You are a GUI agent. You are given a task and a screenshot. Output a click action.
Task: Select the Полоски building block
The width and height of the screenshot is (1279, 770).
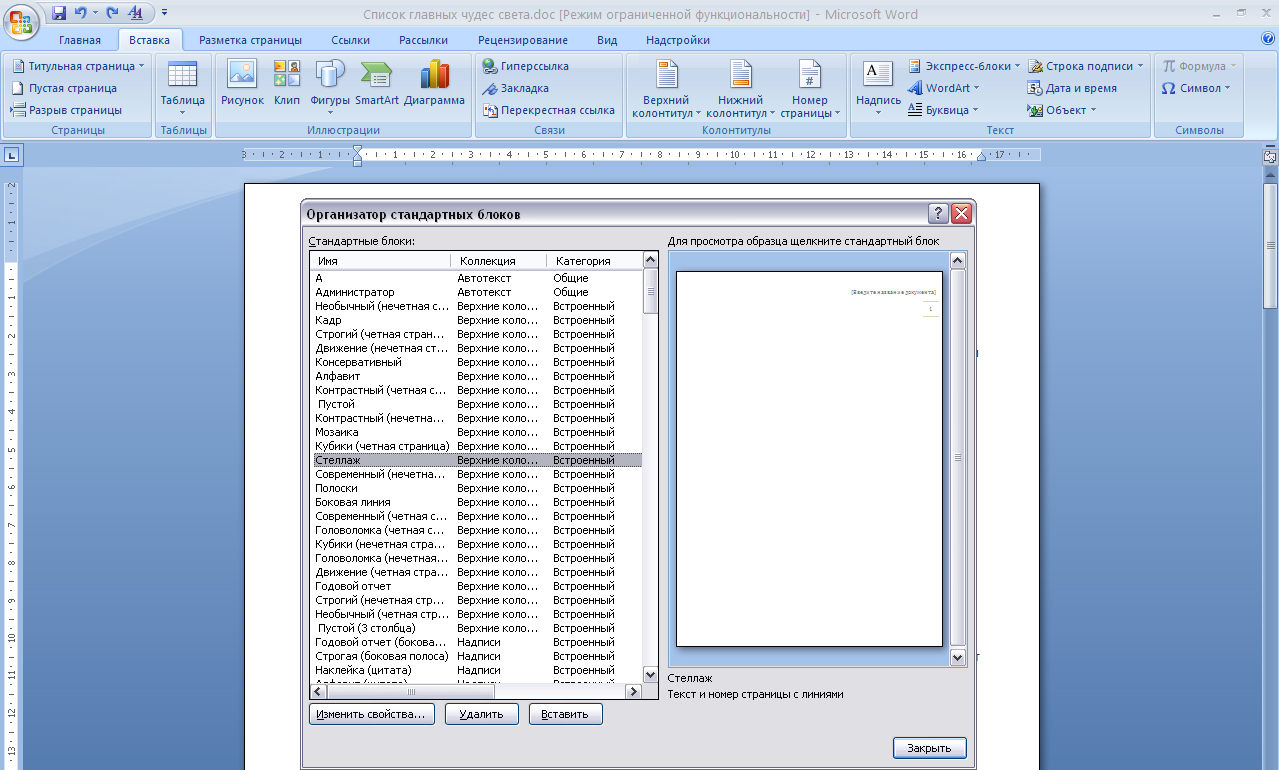pos(477,488)
